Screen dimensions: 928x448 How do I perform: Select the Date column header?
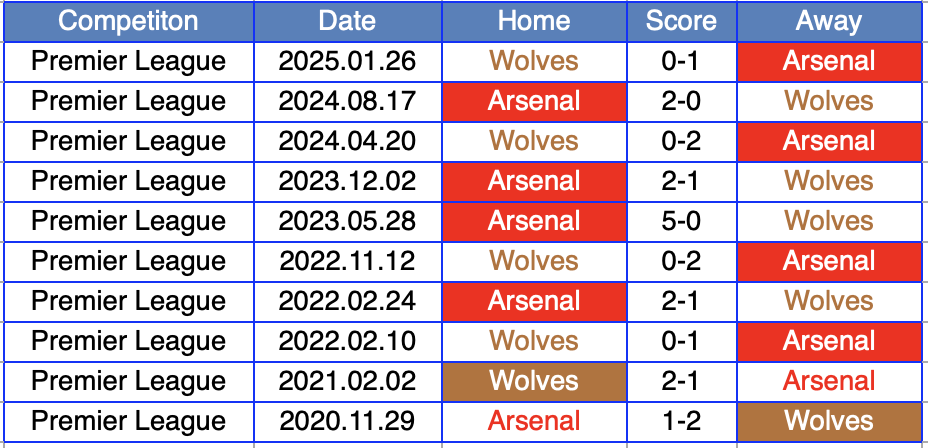pyautogui.click(x=347, y=21)
